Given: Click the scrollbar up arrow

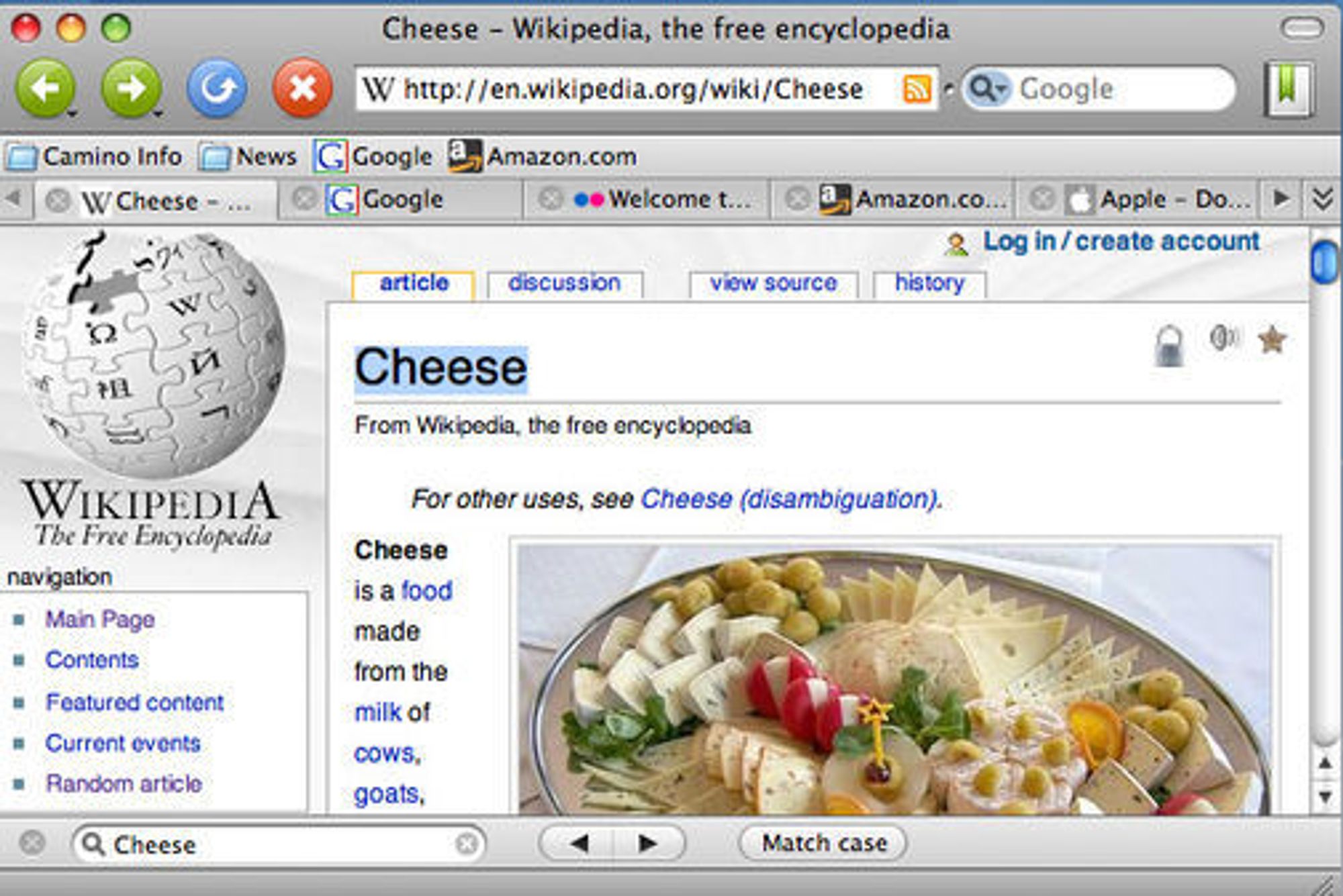Looking at the screenshot, I should (x=1325, y=762).
